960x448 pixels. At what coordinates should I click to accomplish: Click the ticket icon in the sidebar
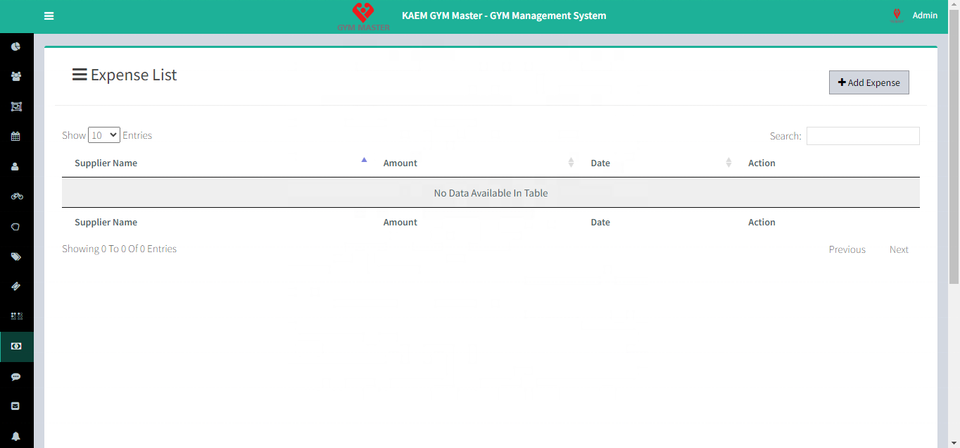coord(16,286)
